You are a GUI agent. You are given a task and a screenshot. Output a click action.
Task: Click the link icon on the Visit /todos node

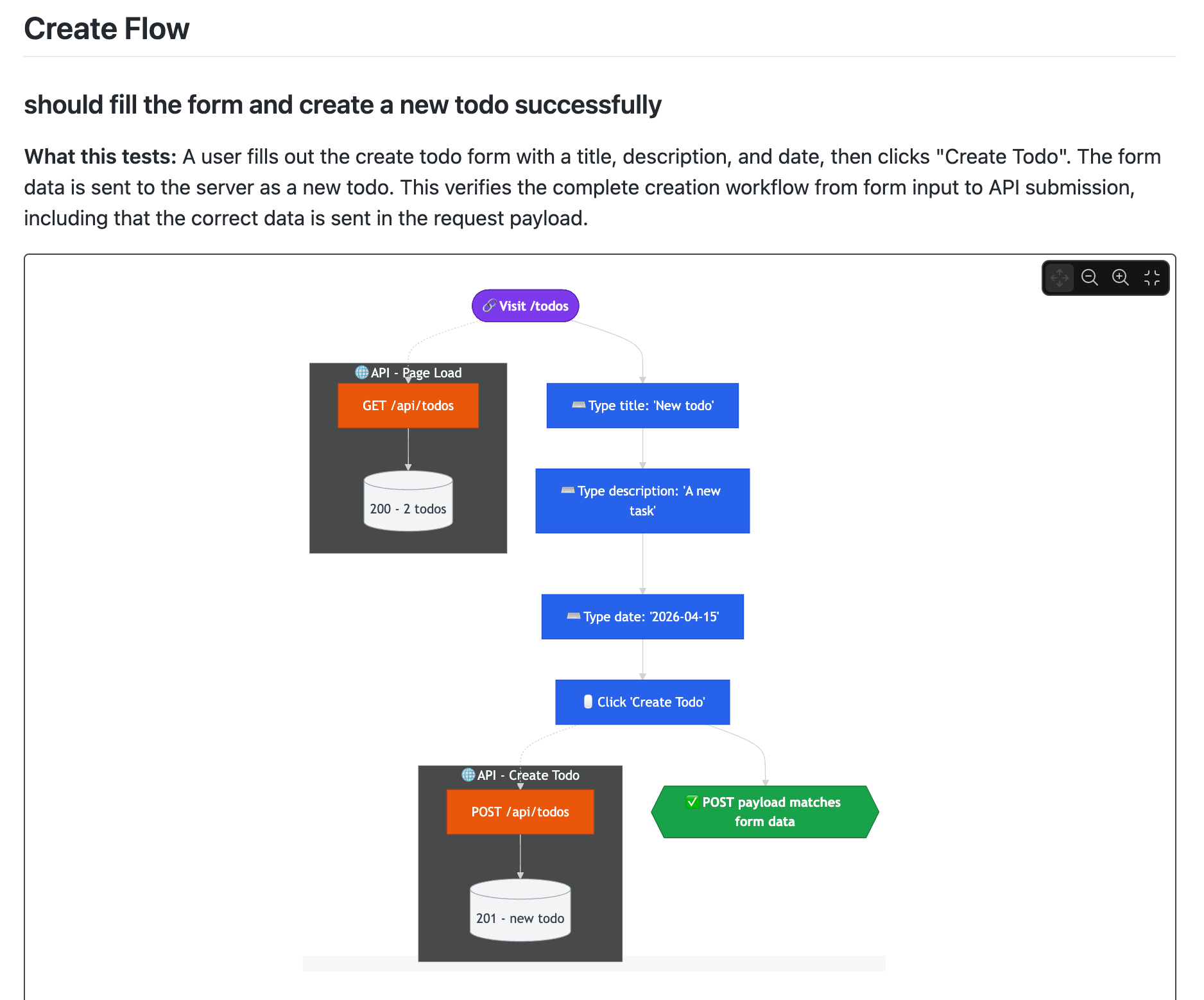tap(490, 306)
